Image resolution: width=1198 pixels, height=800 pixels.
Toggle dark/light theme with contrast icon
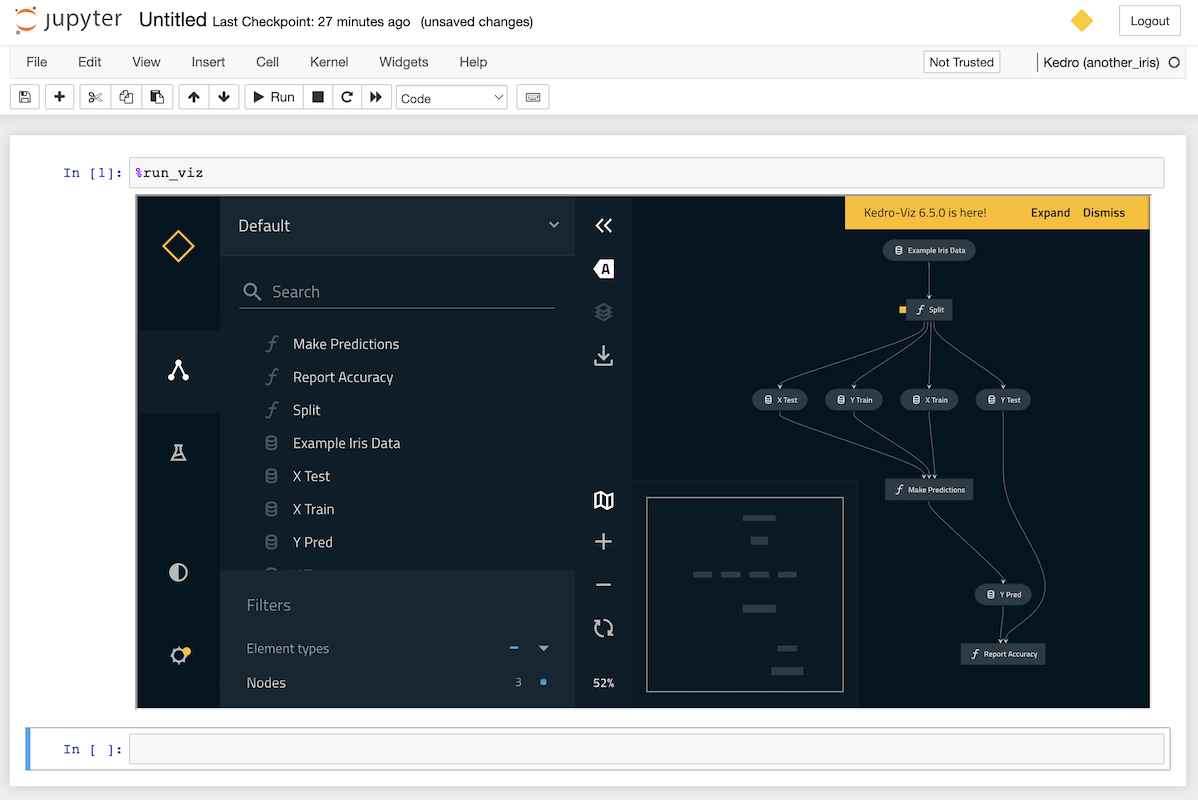pos(178,572)
